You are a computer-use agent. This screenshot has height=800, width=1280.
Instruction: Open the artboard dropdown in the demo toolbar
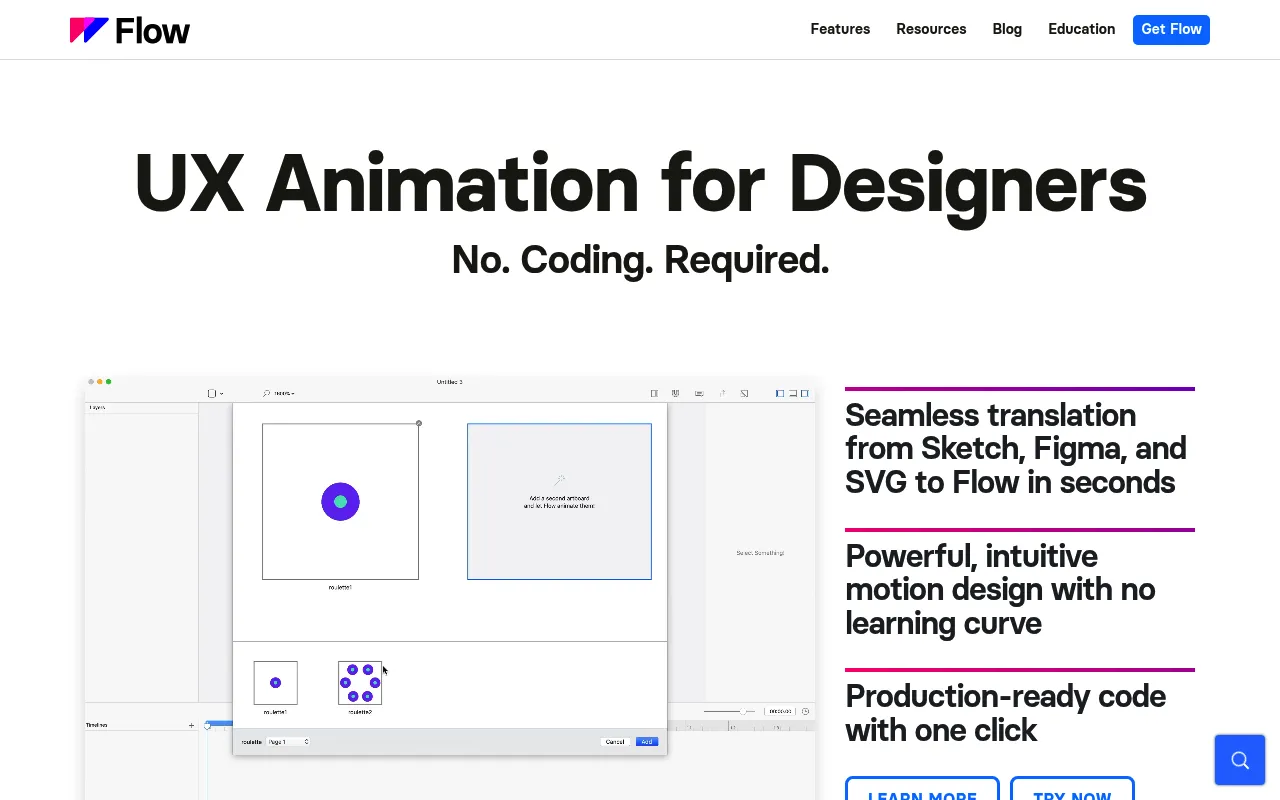215,393
